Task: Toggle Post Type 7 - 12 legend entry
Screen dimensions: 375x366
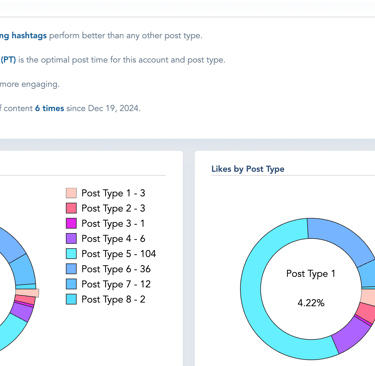Action: pos(108,284)
